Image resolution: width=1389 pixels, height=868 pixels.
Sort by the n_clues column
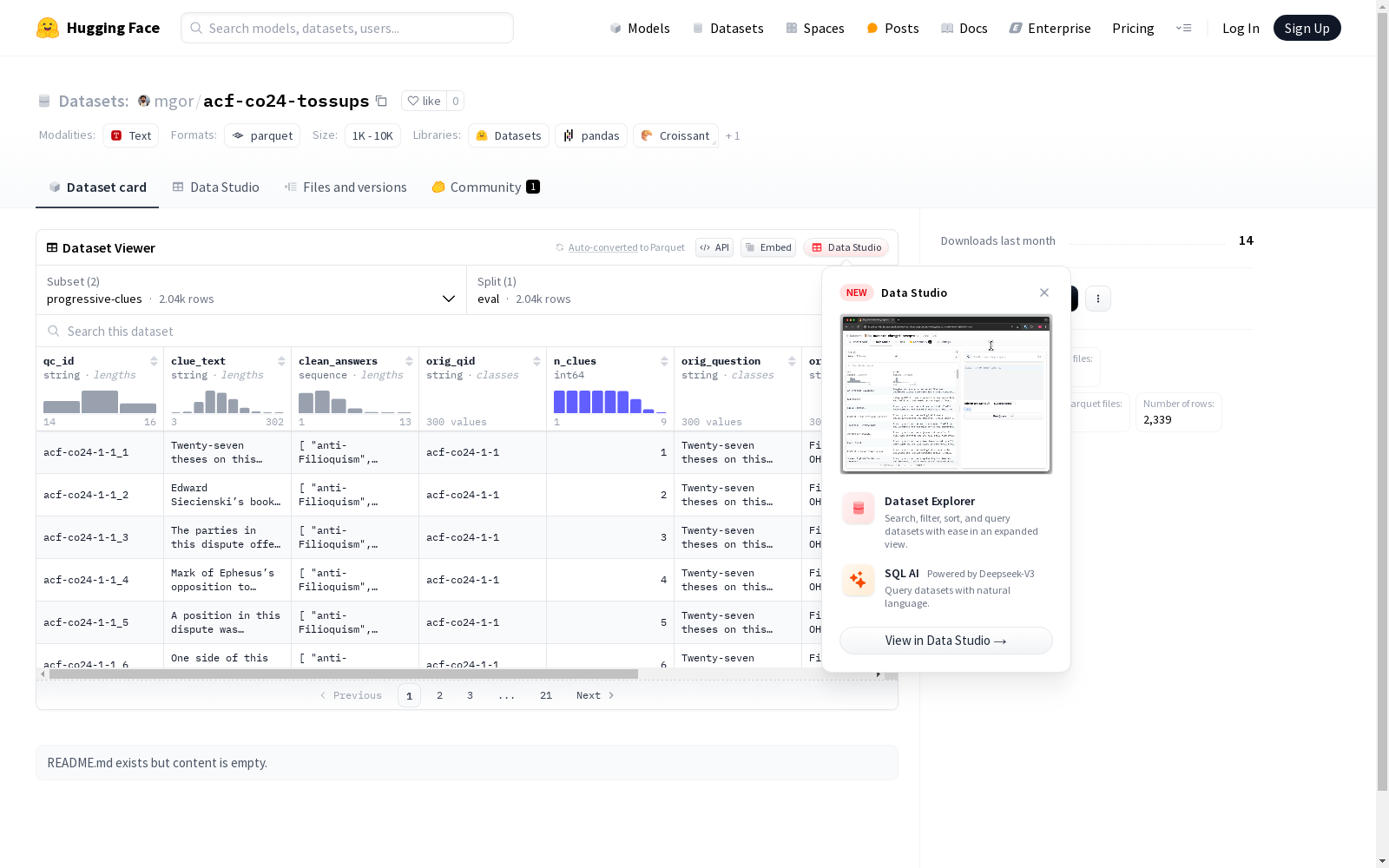pyautogui.click(x=664, y=361)
